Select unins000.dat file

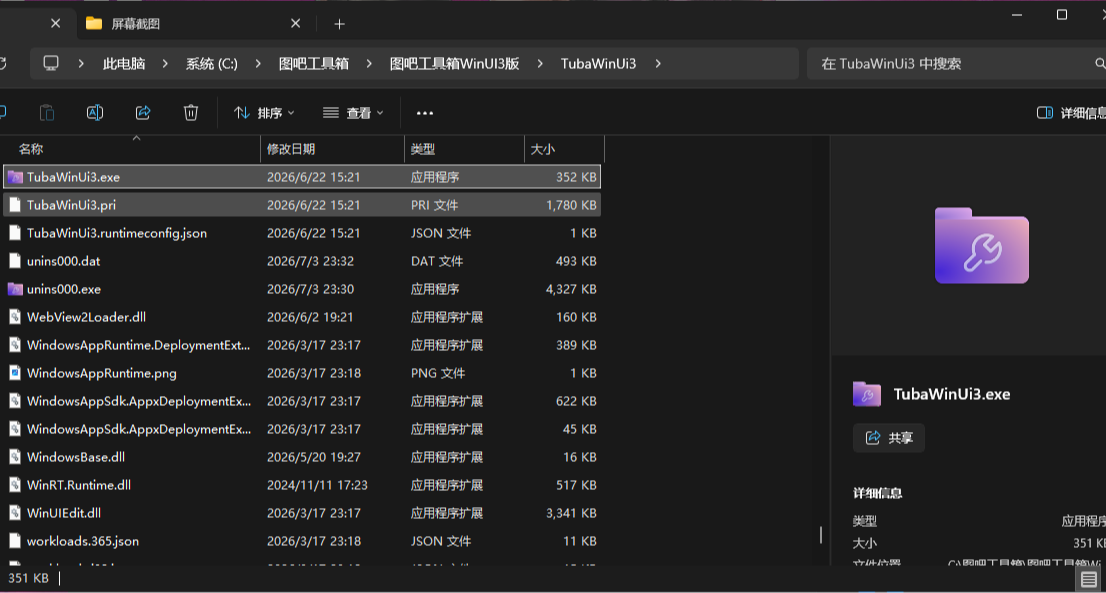coord(302,261)
